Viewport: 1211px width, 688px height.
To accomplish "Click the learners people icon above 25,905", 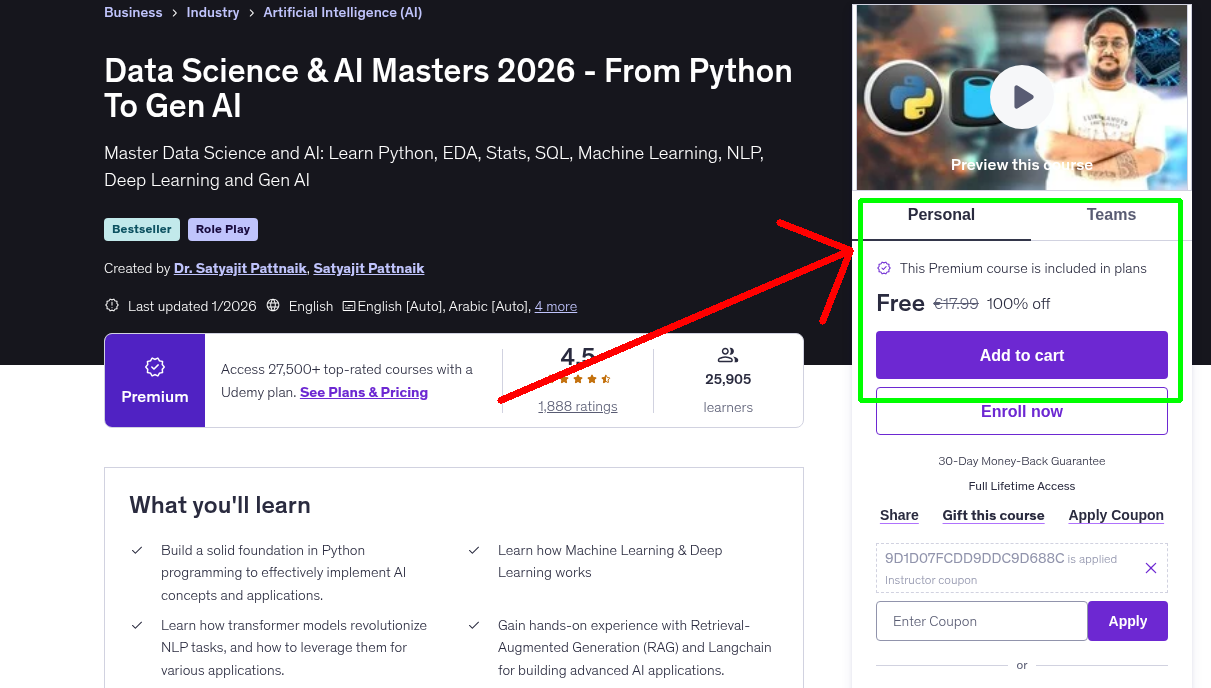I will 728,354.
